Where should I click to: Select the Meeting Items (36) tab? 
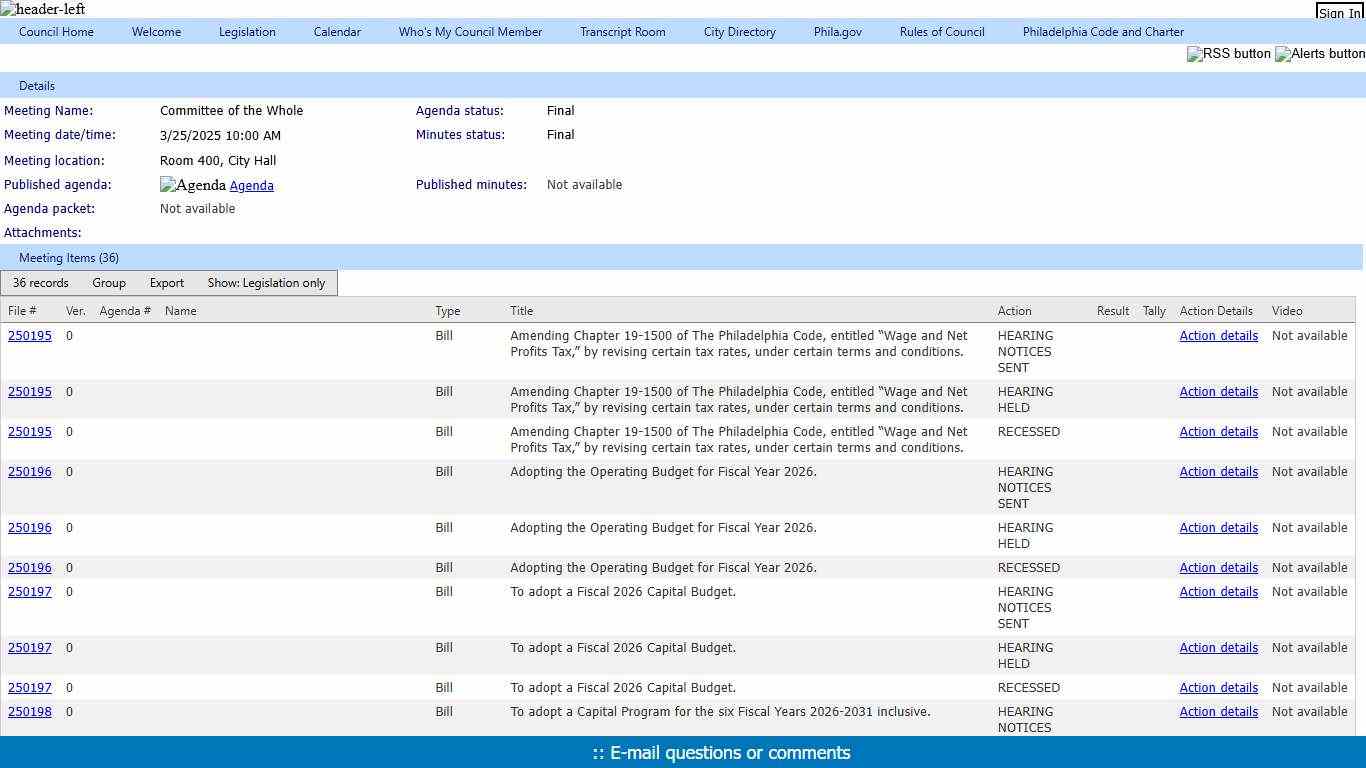click(69, 258)
